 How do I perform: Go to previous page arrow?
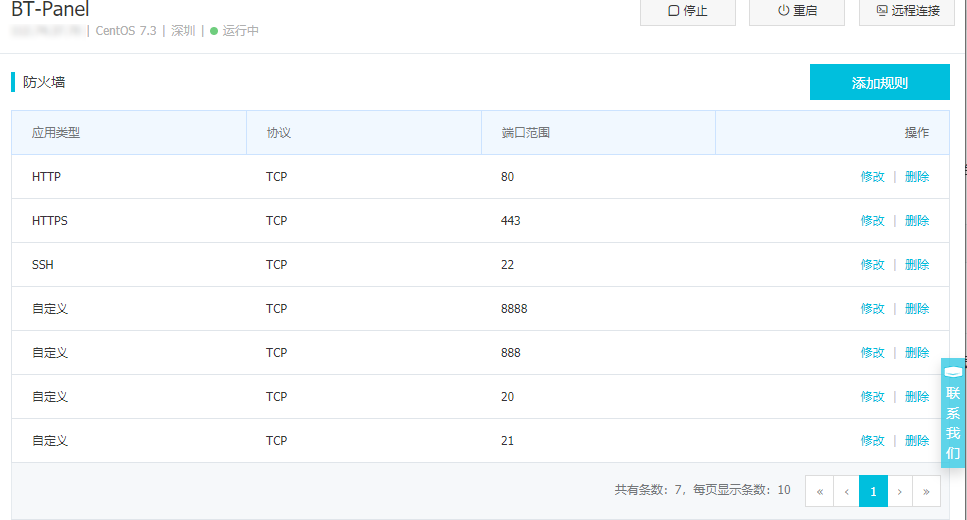pyautogui.click(x=846, y=491)
